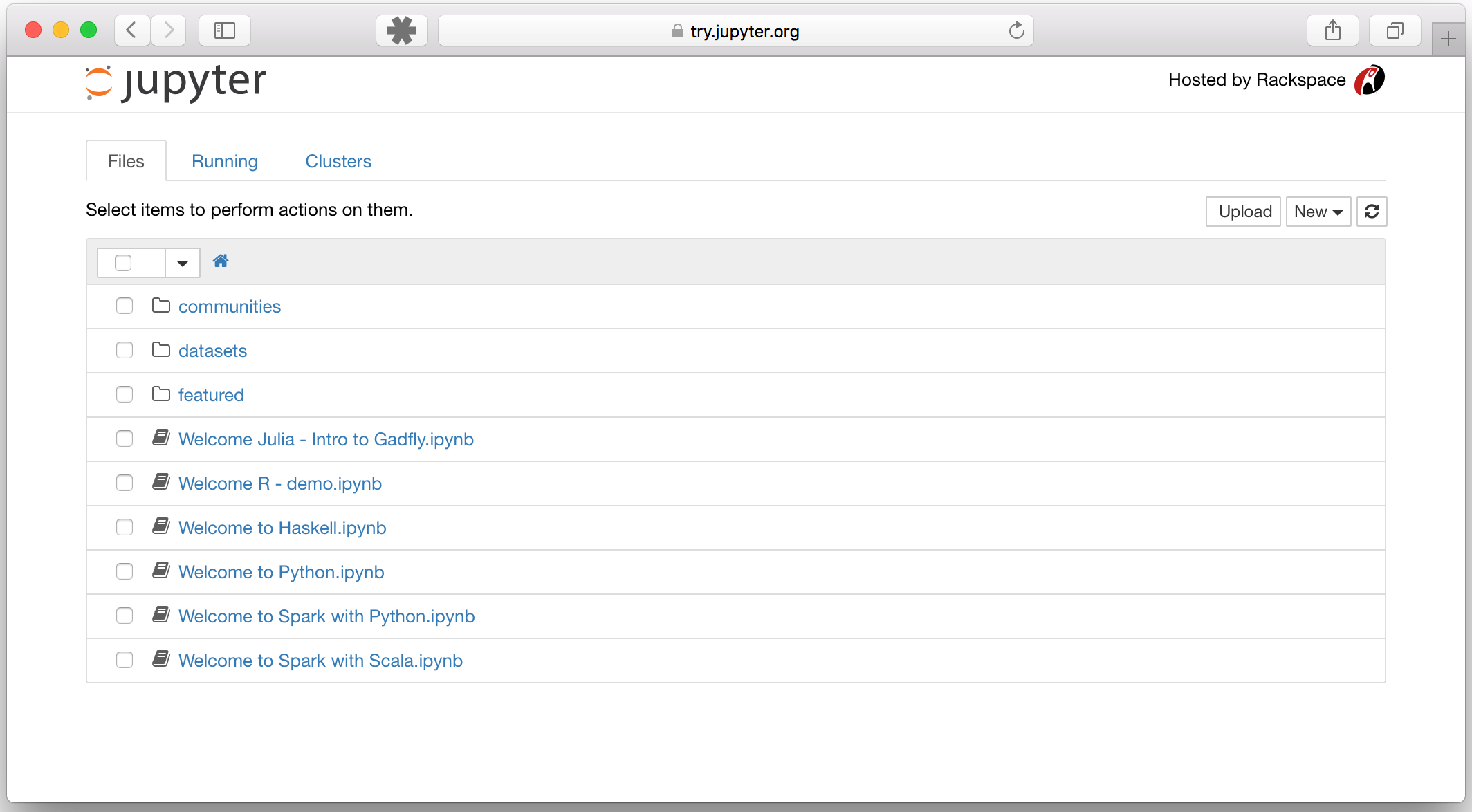Click the home directory breadcrumb icon
1472x812 pixels.
pos(221,261)
